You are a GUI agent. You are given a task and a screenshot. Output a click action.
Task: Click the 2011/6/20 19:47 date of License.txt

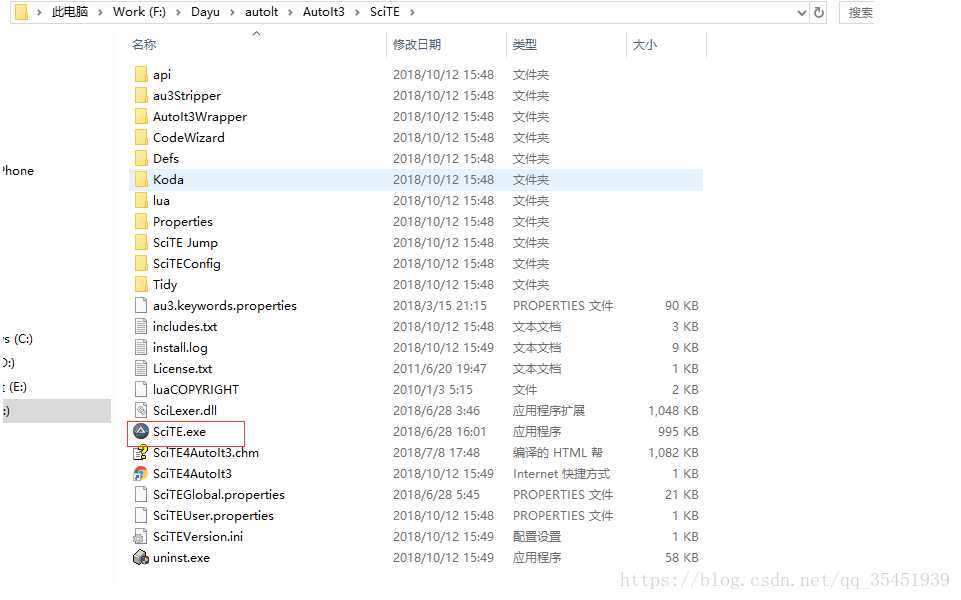pos(439,368)
